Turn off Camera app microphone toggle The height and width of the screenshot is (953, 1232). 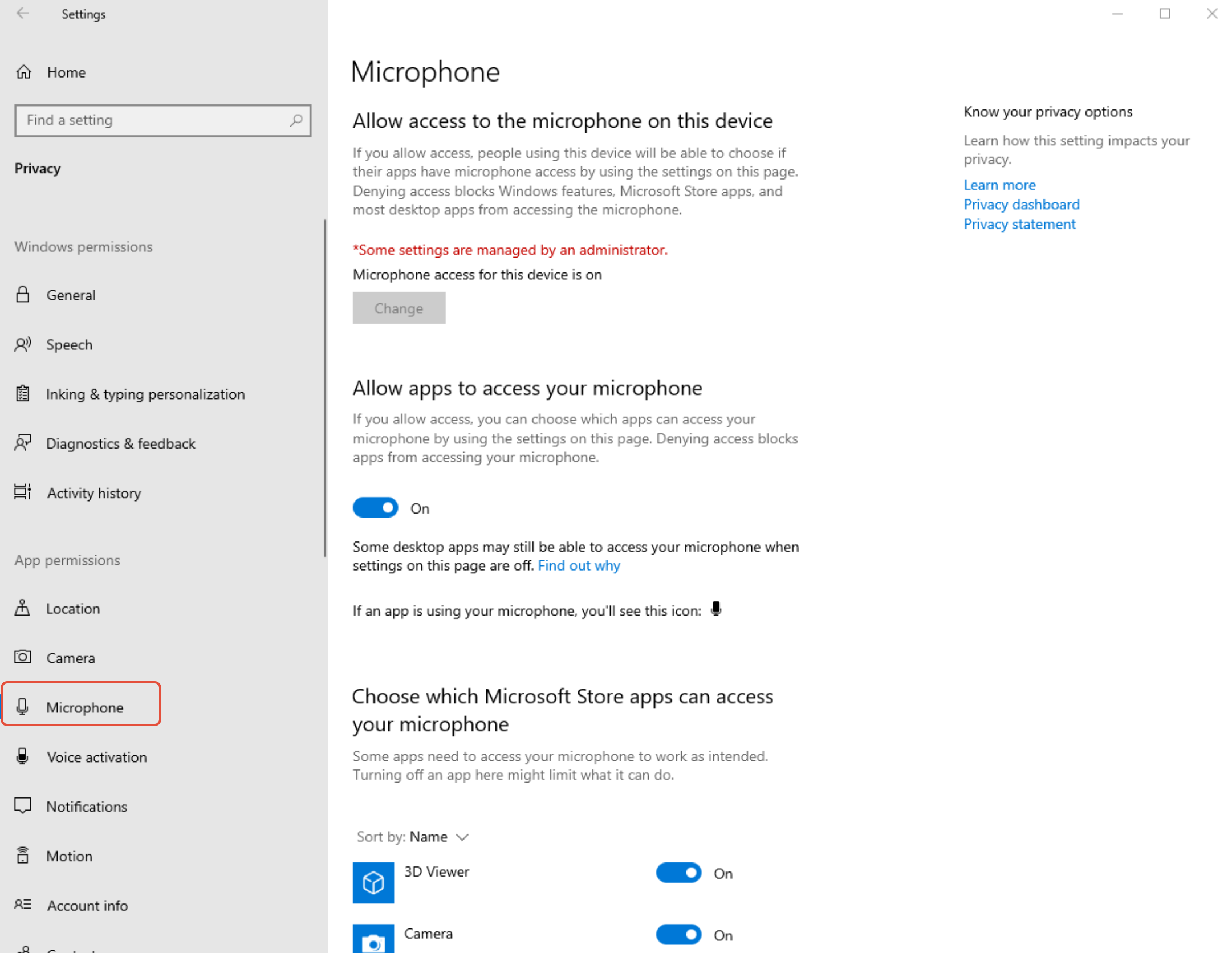tap(678, 935)
